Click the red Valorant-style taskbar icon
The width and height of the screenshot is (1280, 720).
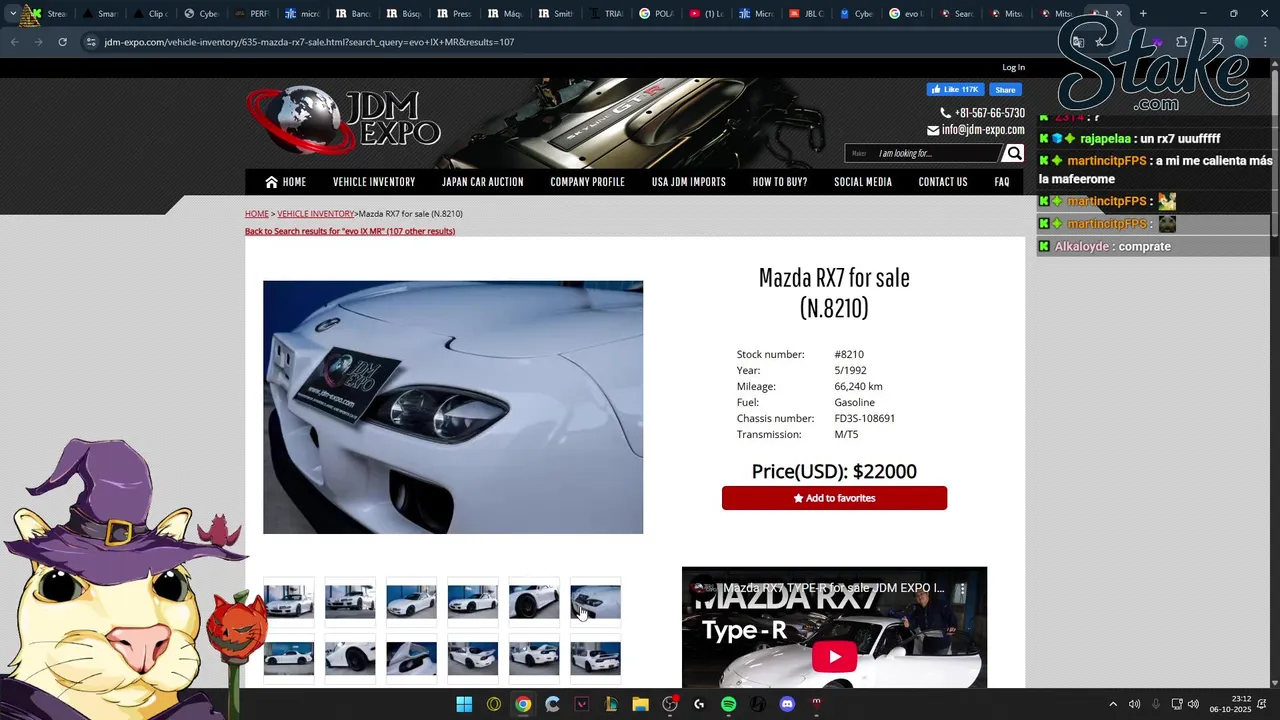point(582,704)
